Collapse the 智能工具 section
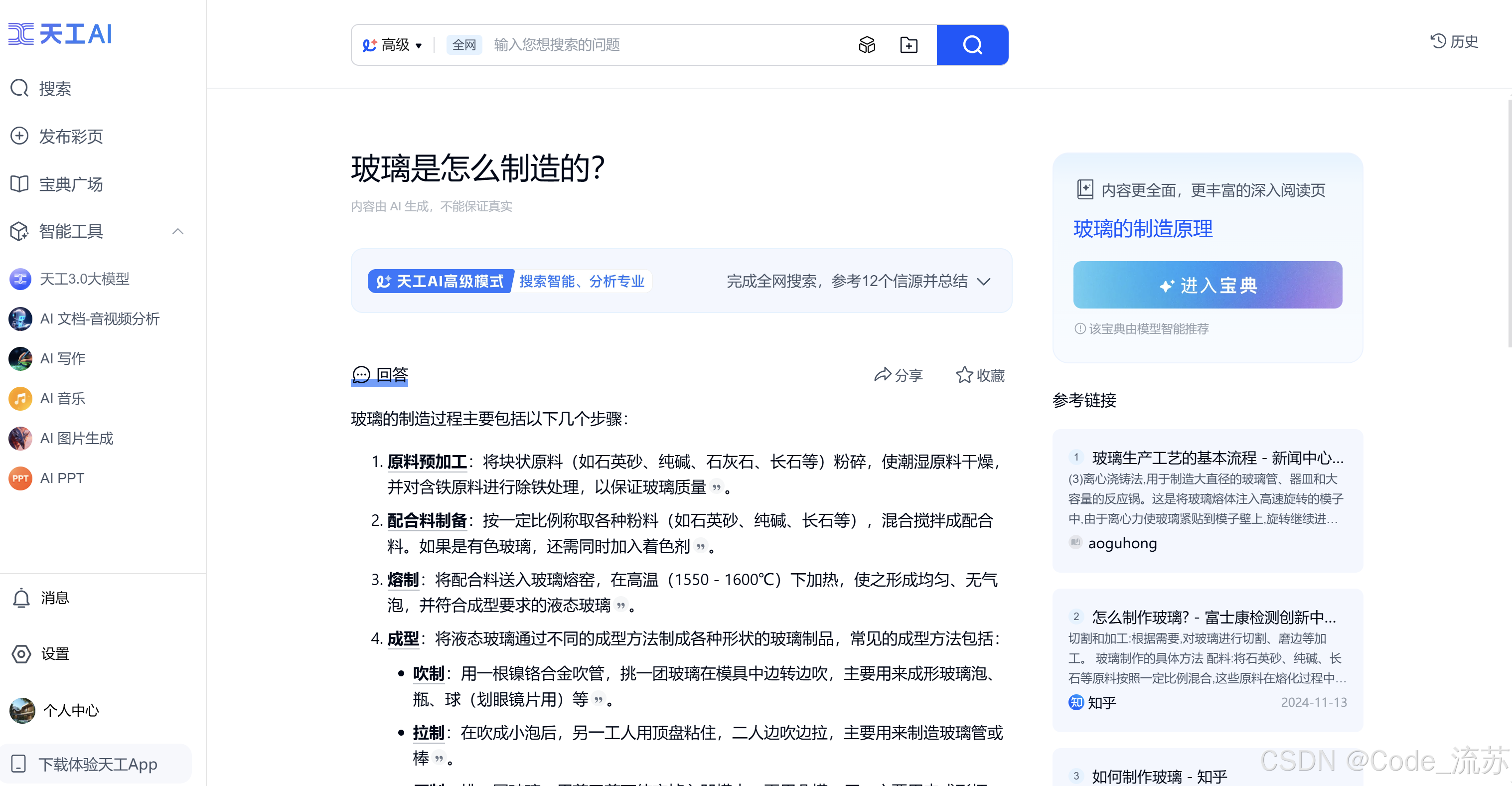The width and height of the screenshot is (1512, 786). coord(178,231)
